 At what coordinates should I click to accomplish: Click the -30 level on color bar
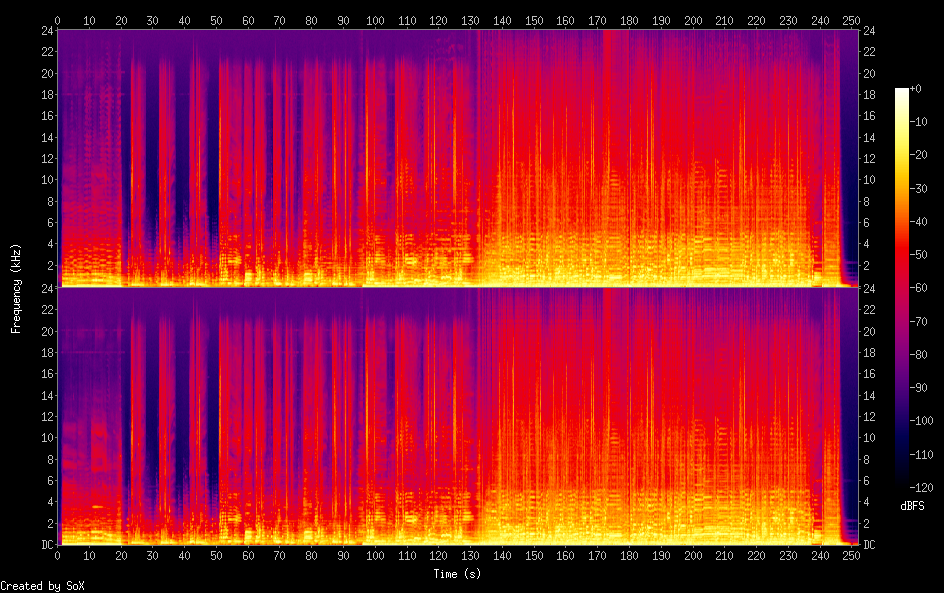918,188
